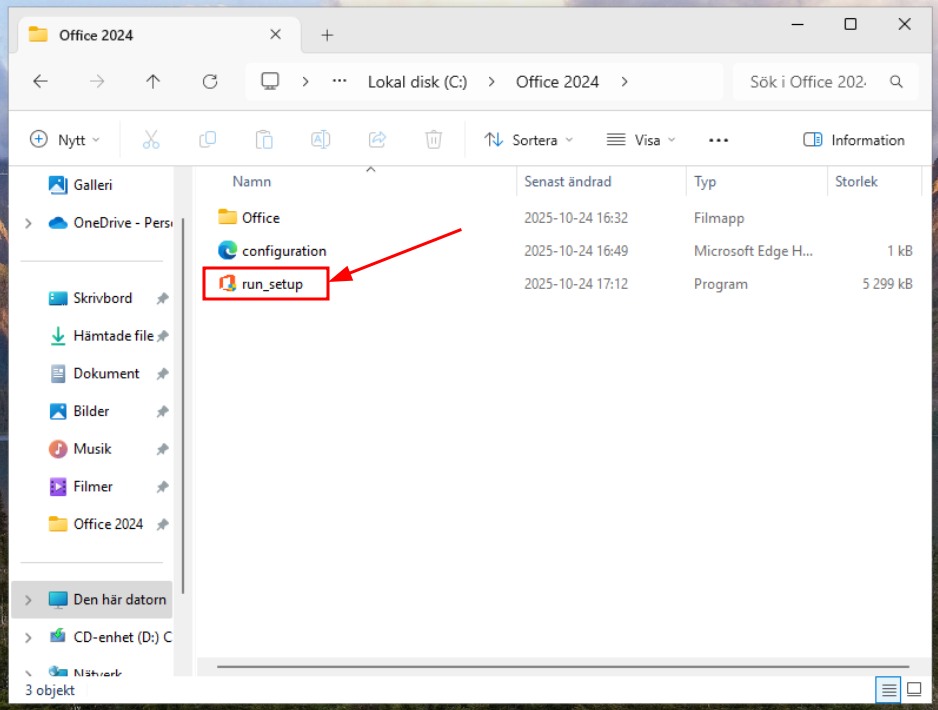This screenshot has width=938, height=710.
Task: Click the Cut scissors icon
Action: pyautogui.click(x=151, y=140)
